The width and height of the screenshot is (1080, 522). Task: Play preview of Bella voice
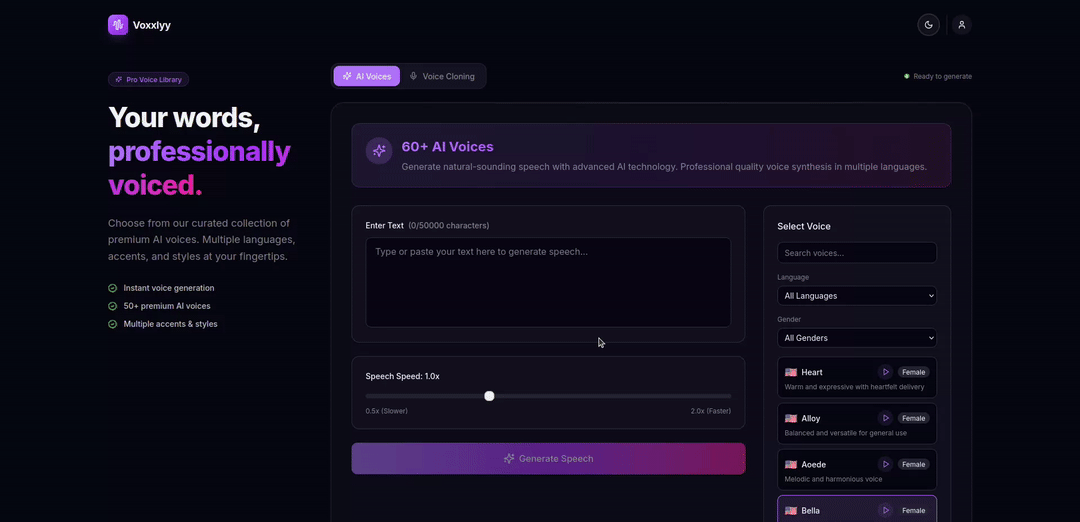[x=885, y=510]
